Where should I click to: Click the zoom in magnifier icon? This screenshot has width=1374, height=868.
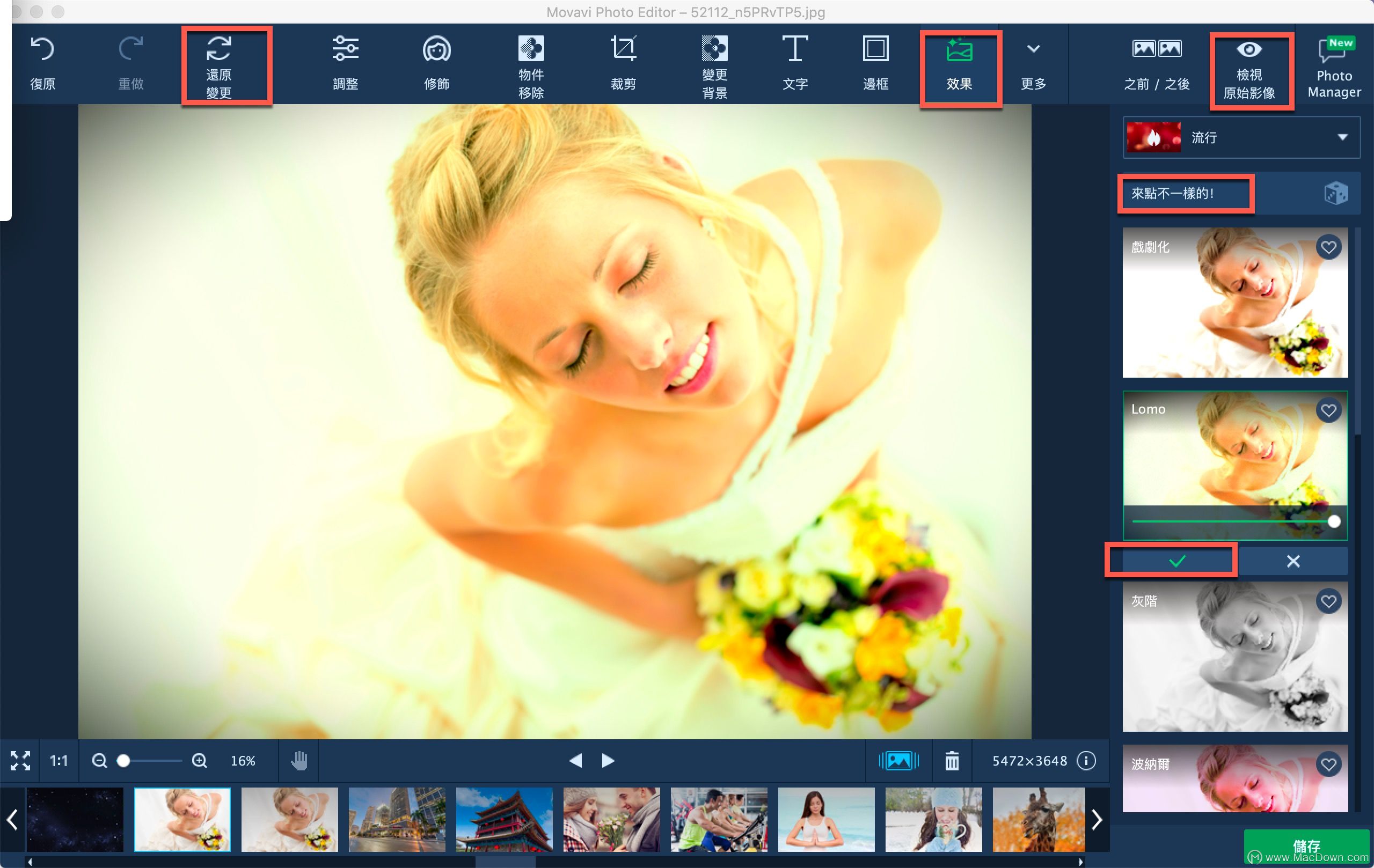(x=199, y=761)
